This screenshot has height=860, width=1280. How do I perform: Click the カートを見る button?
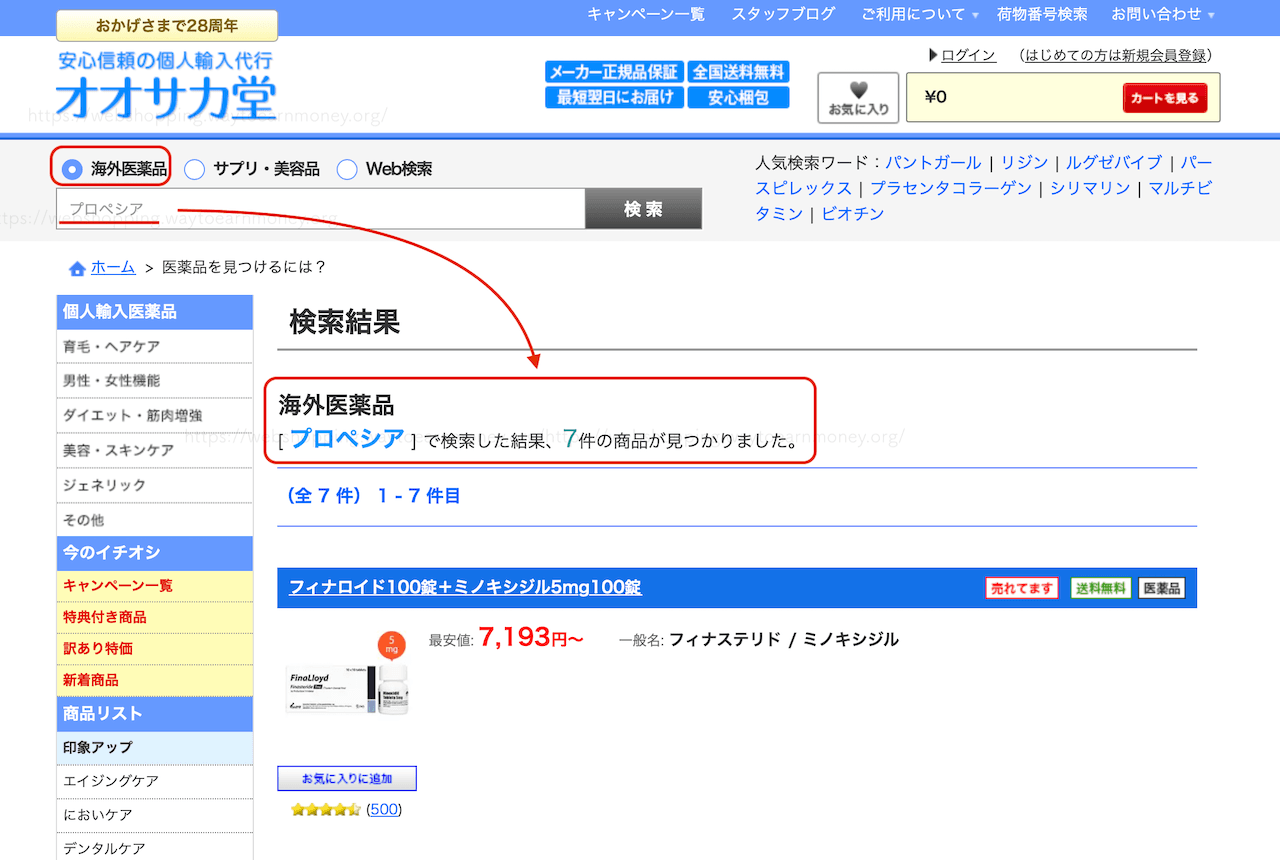[1166, 98]
